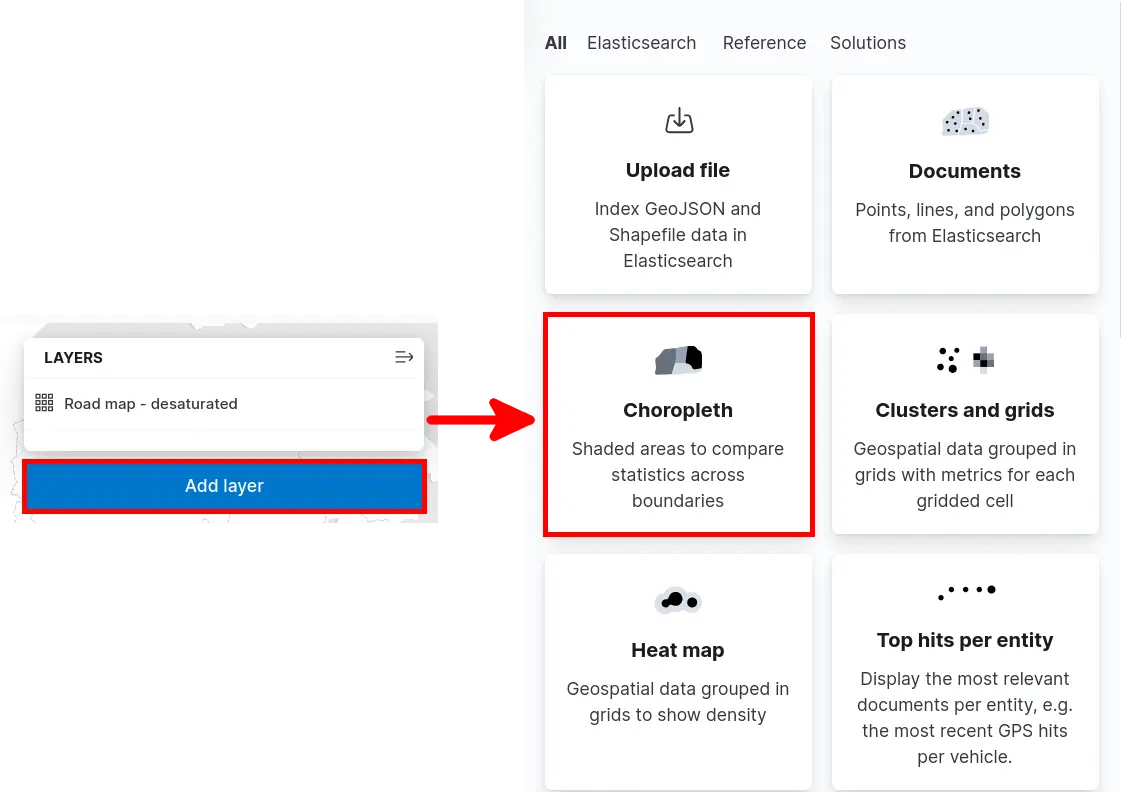Open the Elasticsearch tab
Screen dimensions: 1121x792
click(641, 43)
